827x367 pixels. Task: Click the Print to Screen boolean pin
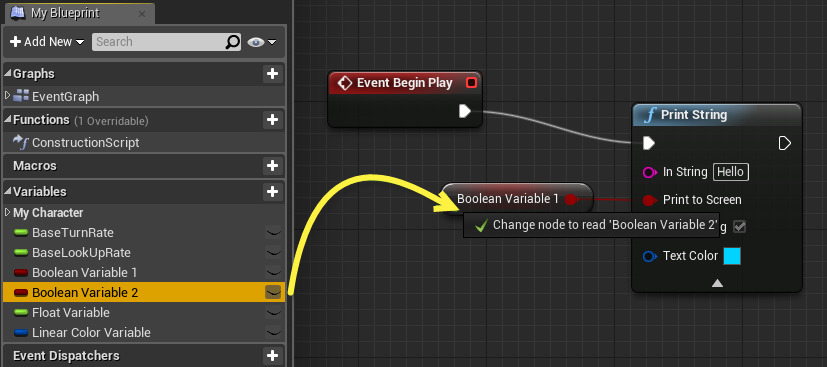pos(650,200)
